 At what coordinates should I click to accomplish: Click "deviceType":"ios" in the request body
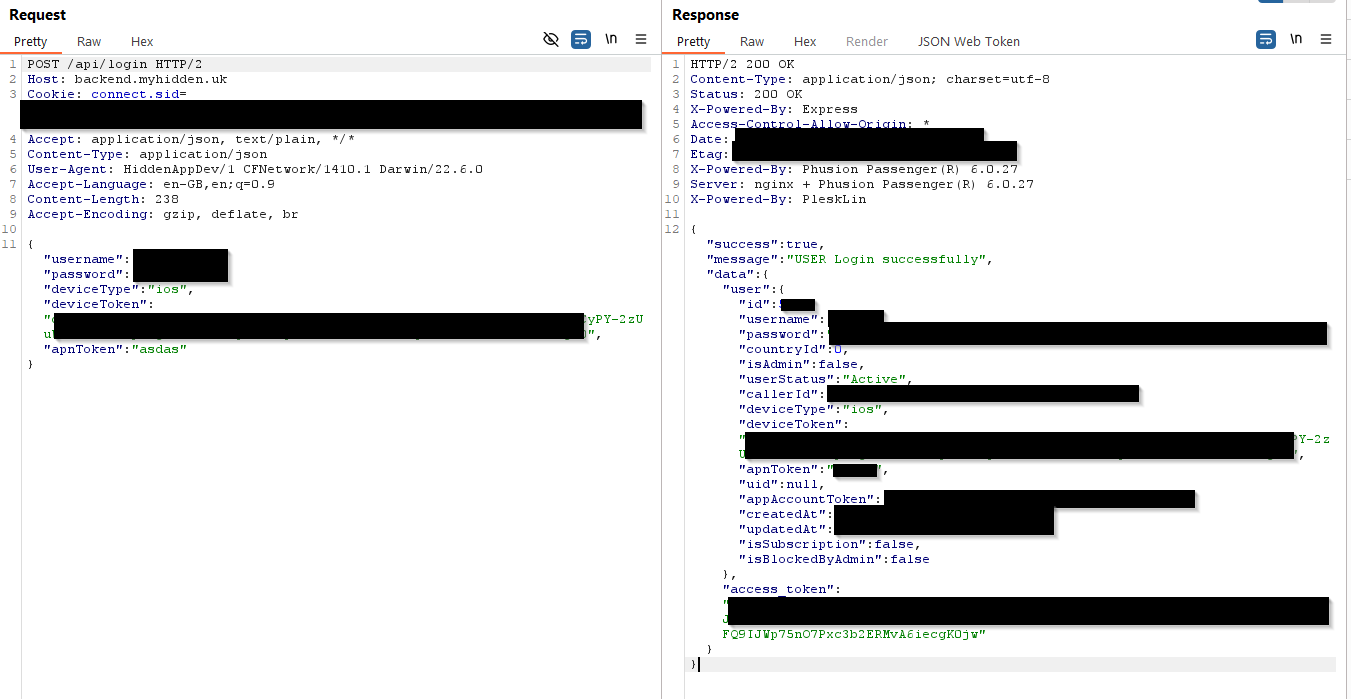pyautogui.click(x=118, y=289)
